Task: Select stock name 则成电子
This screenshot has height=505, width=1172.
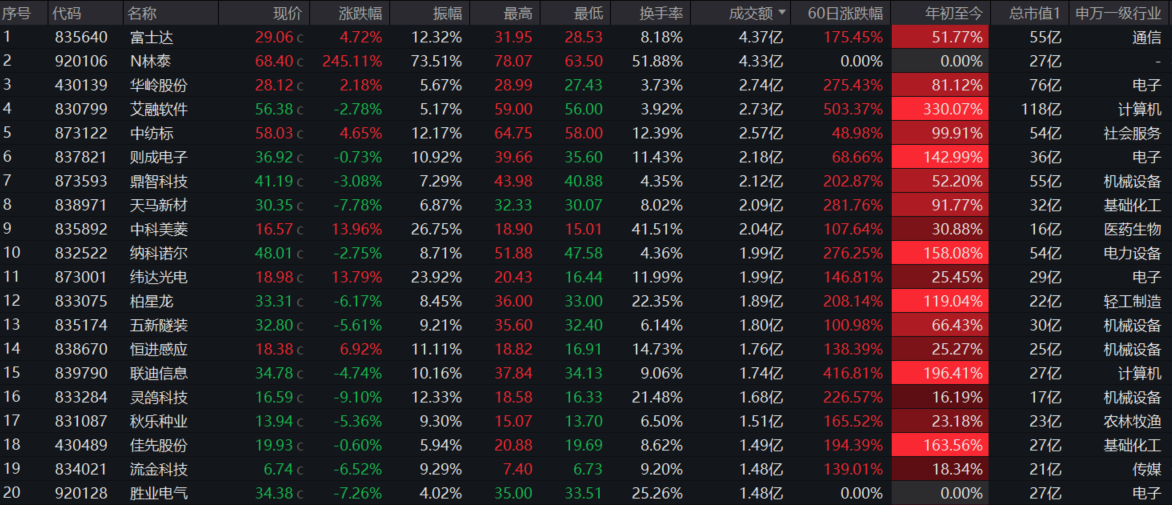Action: [158, 157]
